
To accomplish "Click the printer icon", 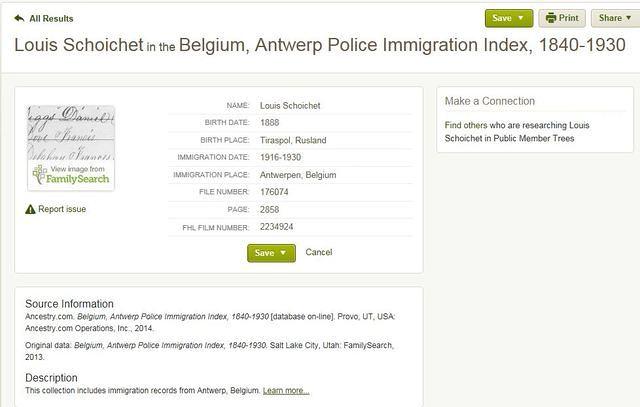I will (x=551, y=18).
